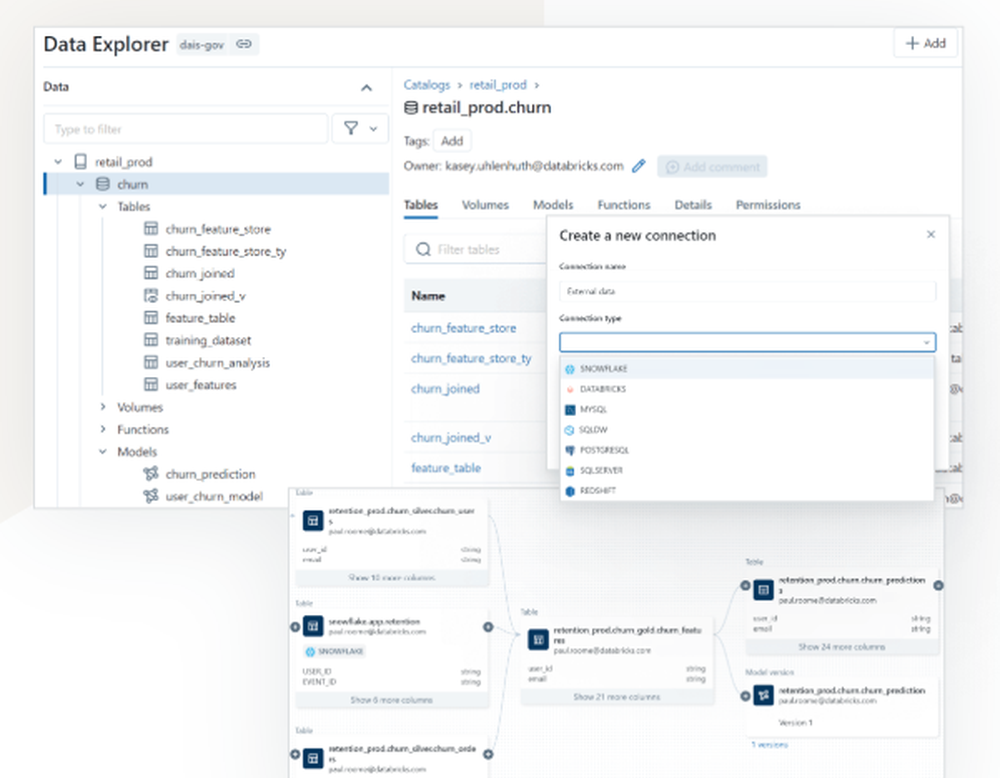Image resolution: width=1000 pixels, height=778 pixels.
Task: Open the churn_prediction model icon in the tree
Action: 151,474
